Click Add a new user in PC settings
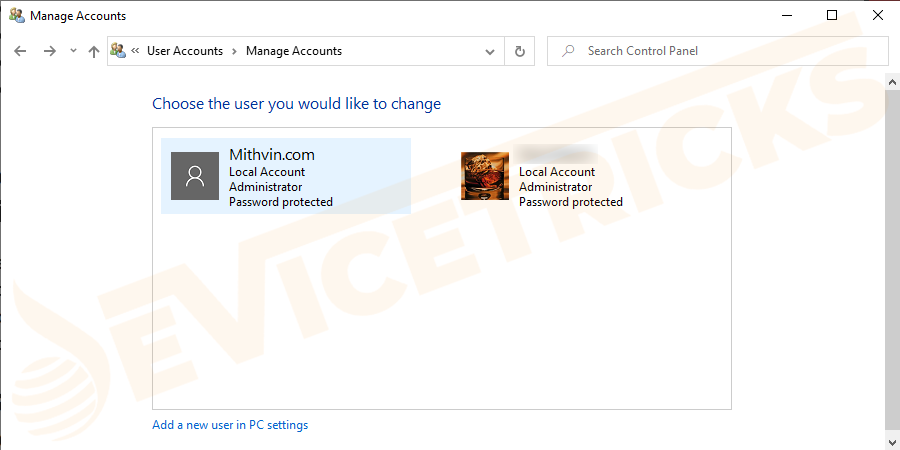 pyautogui.click(x=230, y=425)
